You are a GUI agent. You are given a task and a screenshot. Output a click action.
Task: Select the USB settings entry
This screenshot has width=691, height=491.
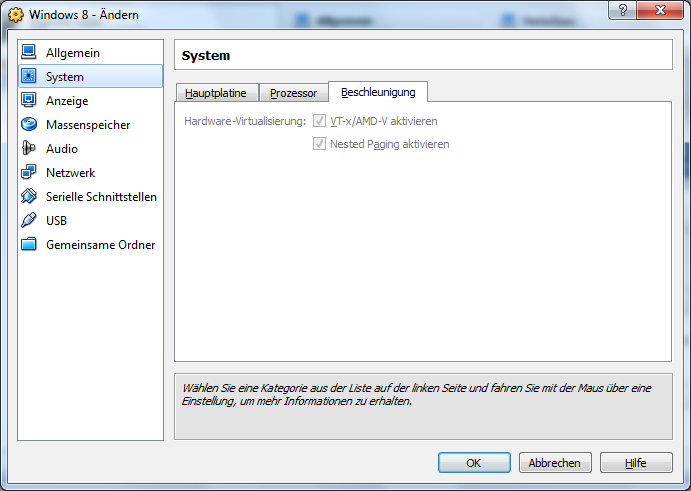pyautogui.click(x=90, y=220)
